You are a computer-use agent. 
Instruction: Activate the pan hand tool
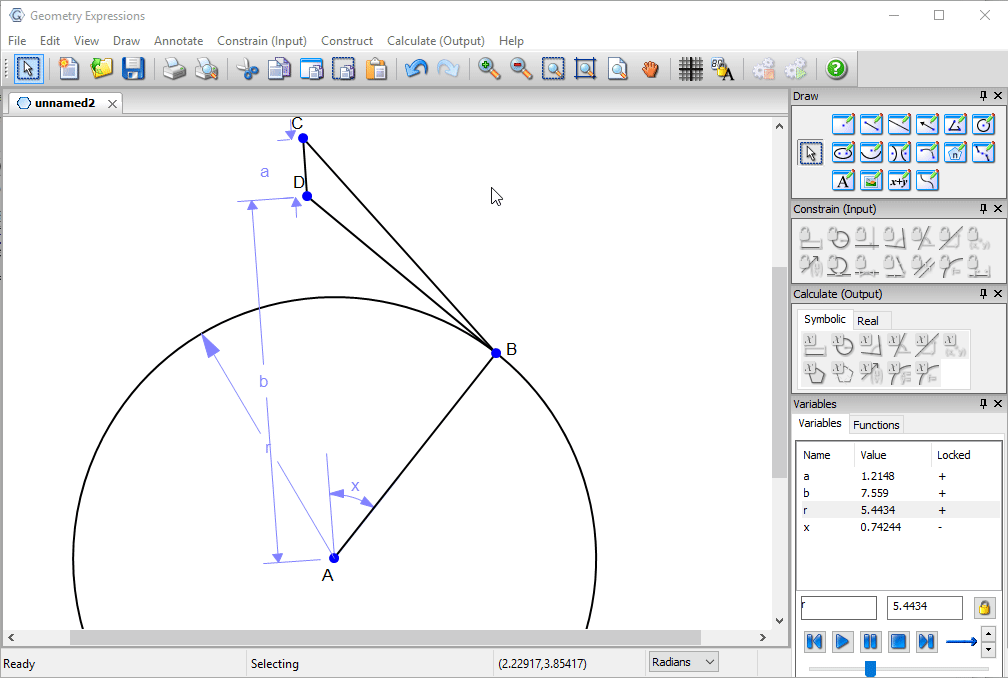coord(650,69)
